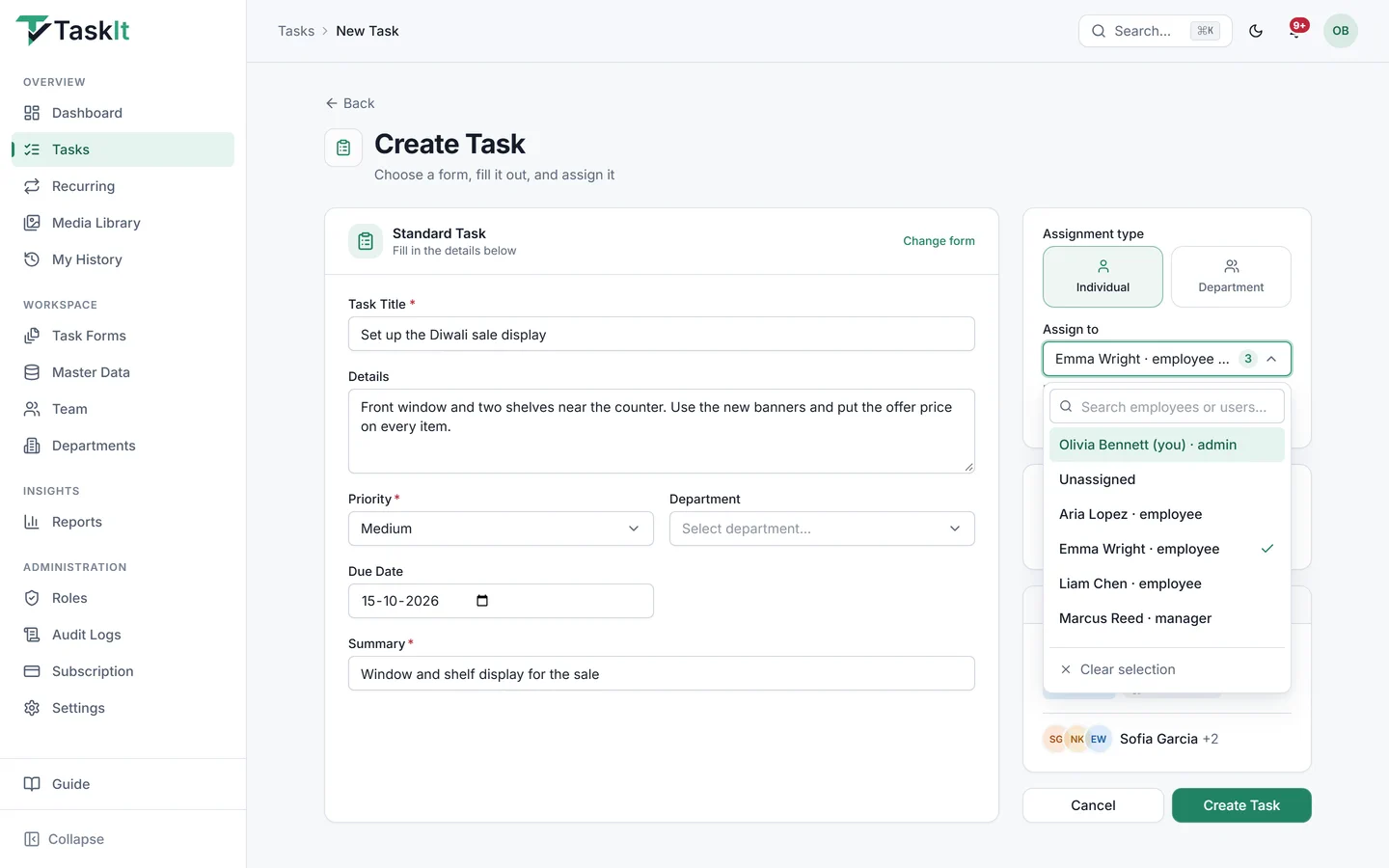
Task: Go to Tasks in the sidebar
Action: [123, 149]
